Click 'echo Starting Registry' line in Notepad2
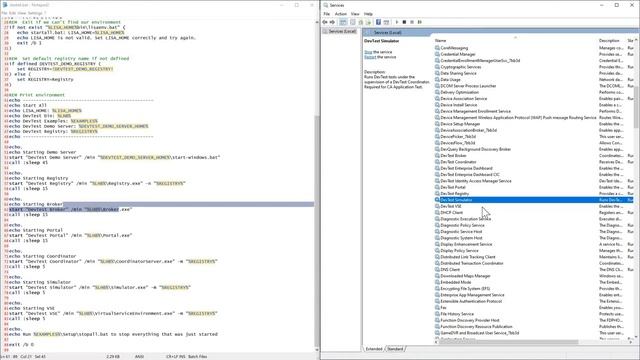Image resolution: width=640 pixels, height=360 pixels. coord(38,178)
